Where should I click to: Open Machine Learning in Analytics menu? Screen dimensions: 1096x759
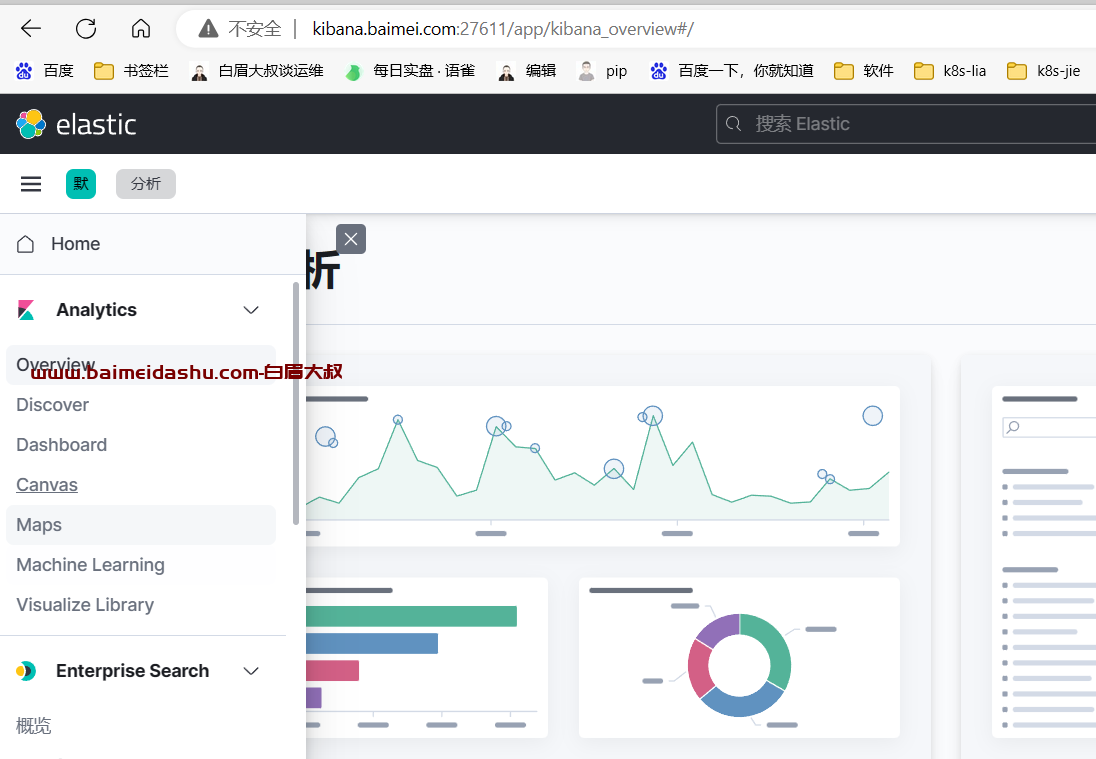90,565
